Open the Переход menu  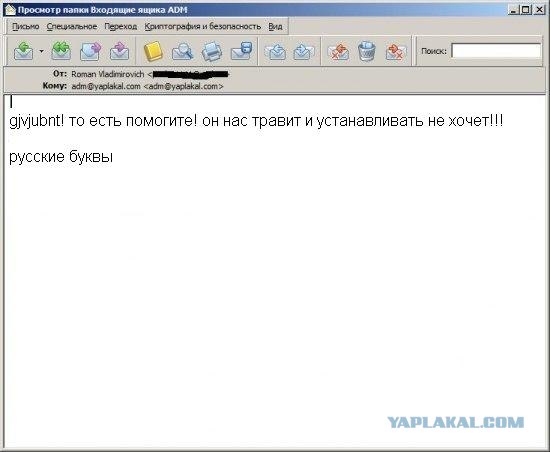(x=121, y=27)
